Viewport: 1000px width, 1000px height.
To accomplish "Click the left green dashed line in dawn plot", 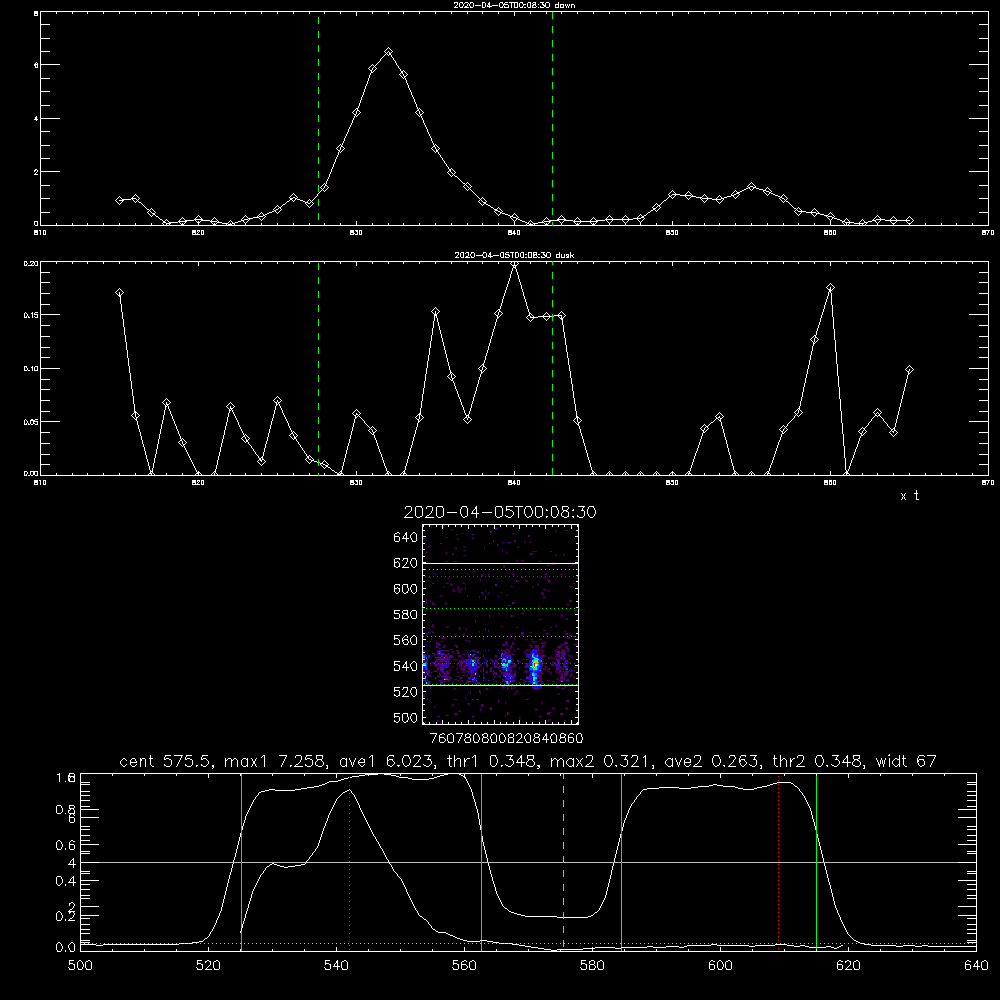I will pos(318,118).
